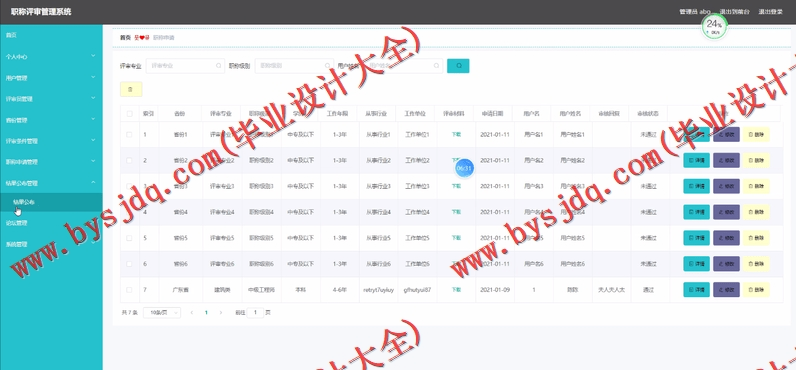The width and height of the screenshot is (796, 370).
Task: Click the cell reading gfhutyui87
Action: 417,290
